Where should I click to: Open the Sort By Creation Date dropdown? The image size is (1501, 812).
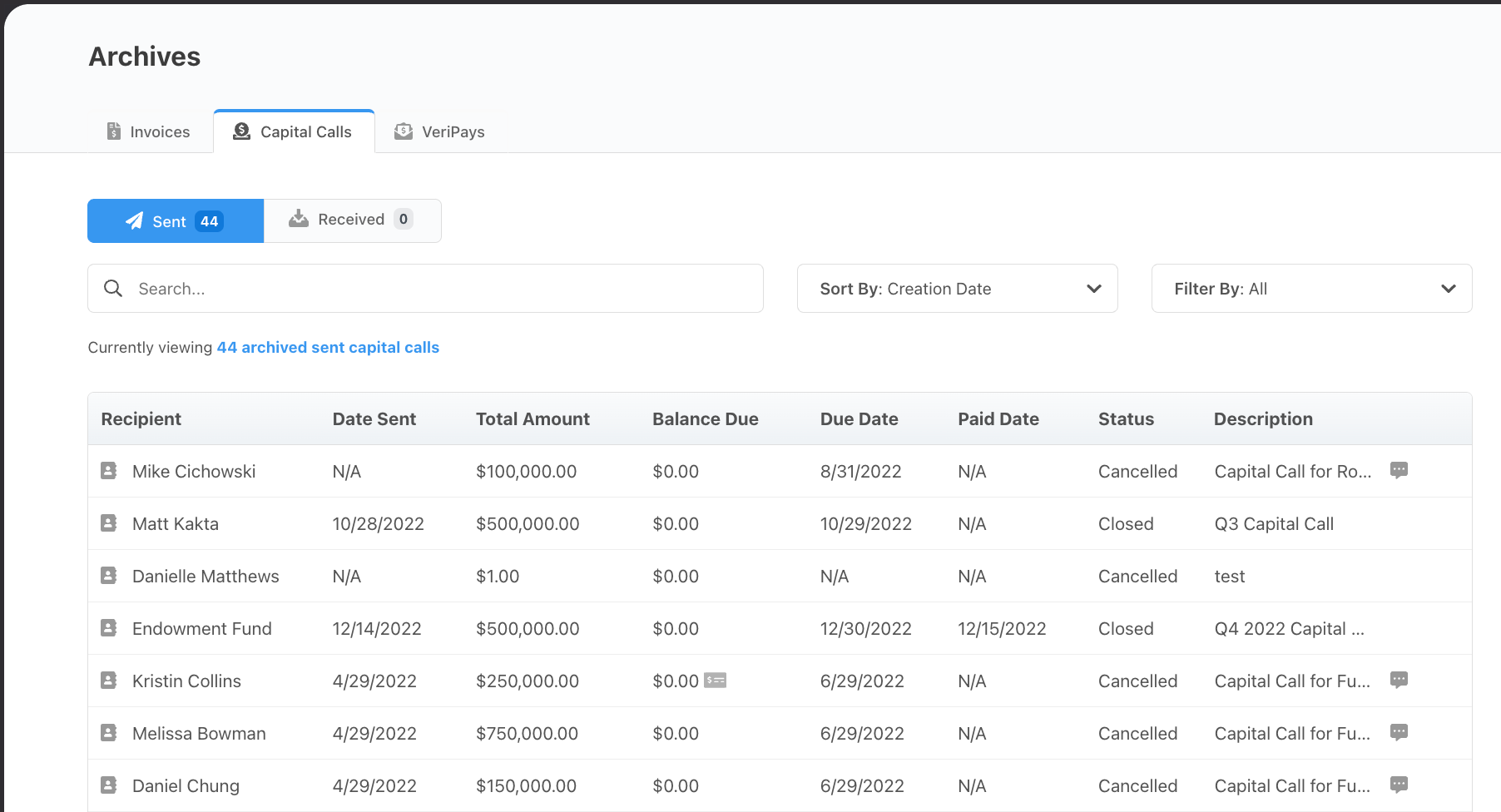[957, 289]
